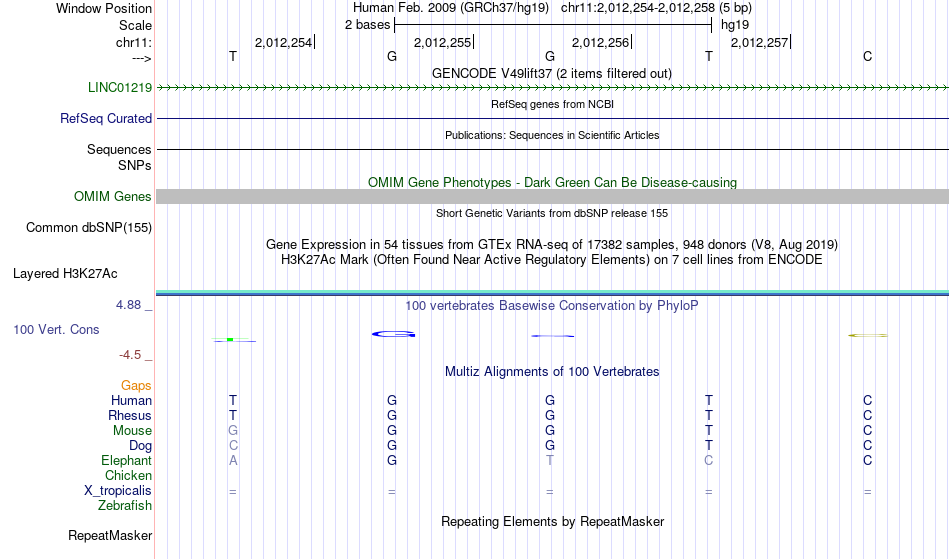Click the X_tropicalis species label

(118, 491)
